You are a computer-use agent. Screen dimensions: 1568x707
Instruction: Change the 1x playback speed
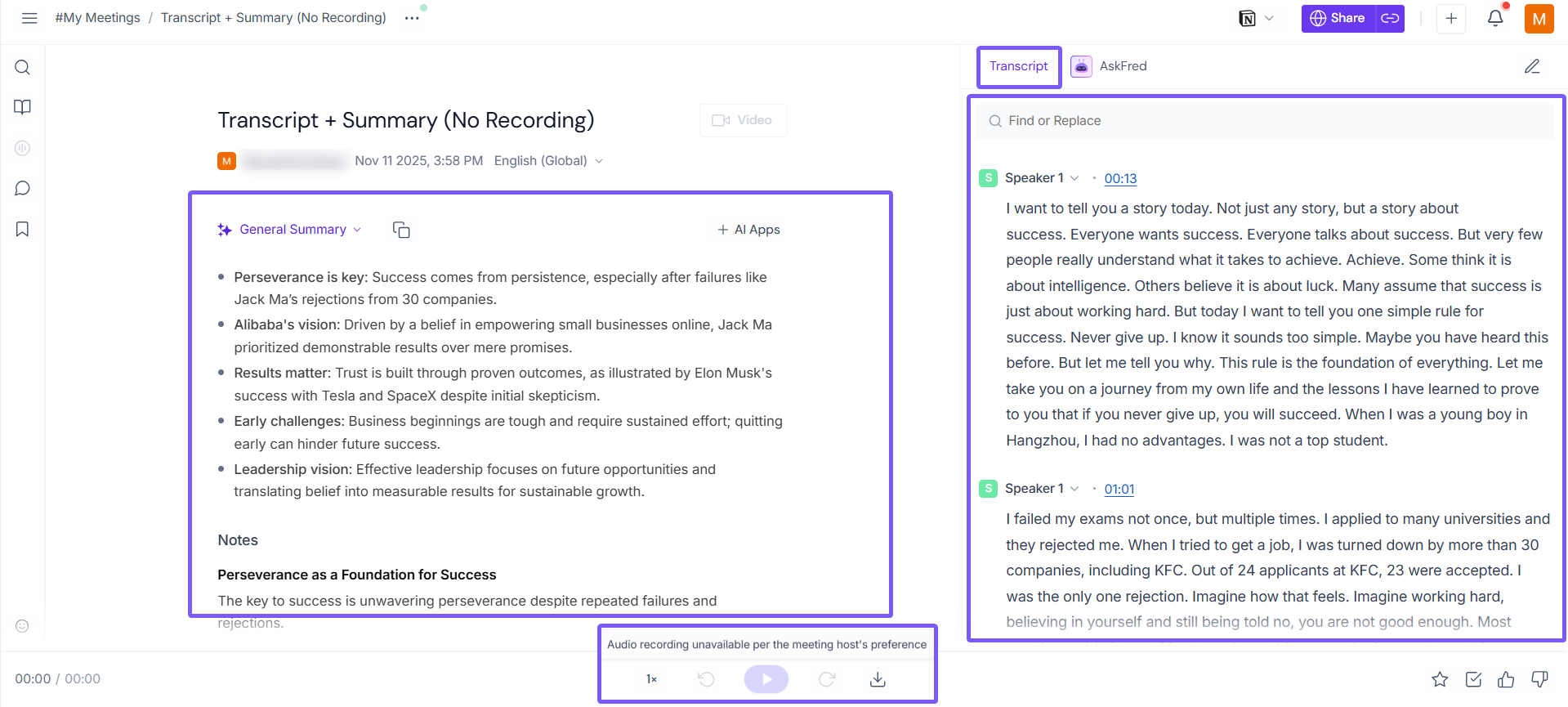tap(651, 679)
